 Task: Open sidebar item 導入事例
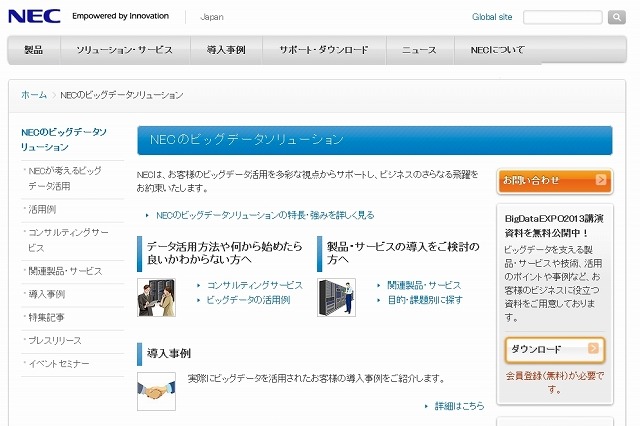coord(47,294)
